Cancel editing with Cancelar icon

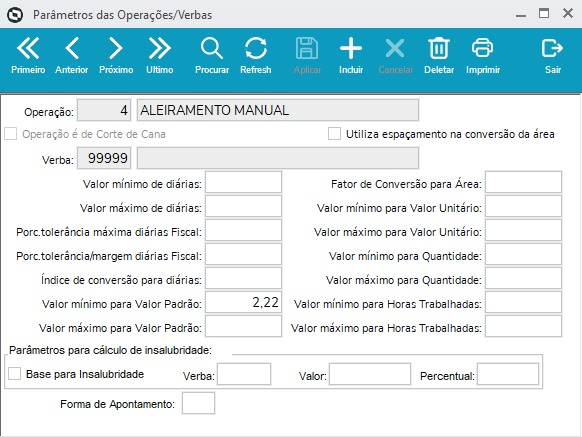(395, 55)
